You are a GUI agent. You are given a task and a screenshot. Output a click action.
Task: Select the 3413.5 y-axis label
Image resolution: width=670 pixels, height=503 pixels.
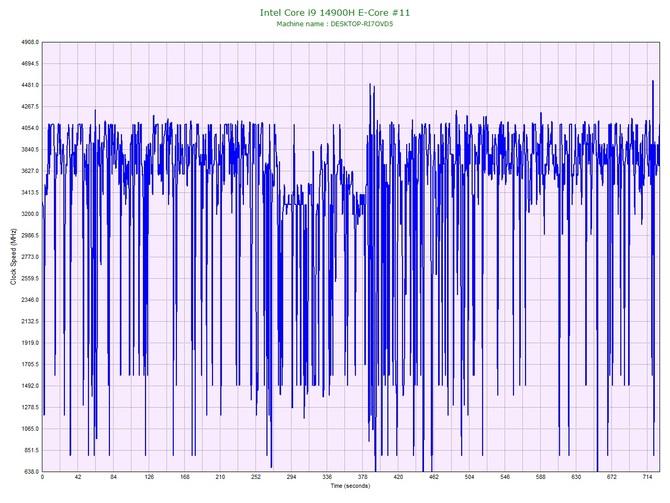(x=30, y=193)
